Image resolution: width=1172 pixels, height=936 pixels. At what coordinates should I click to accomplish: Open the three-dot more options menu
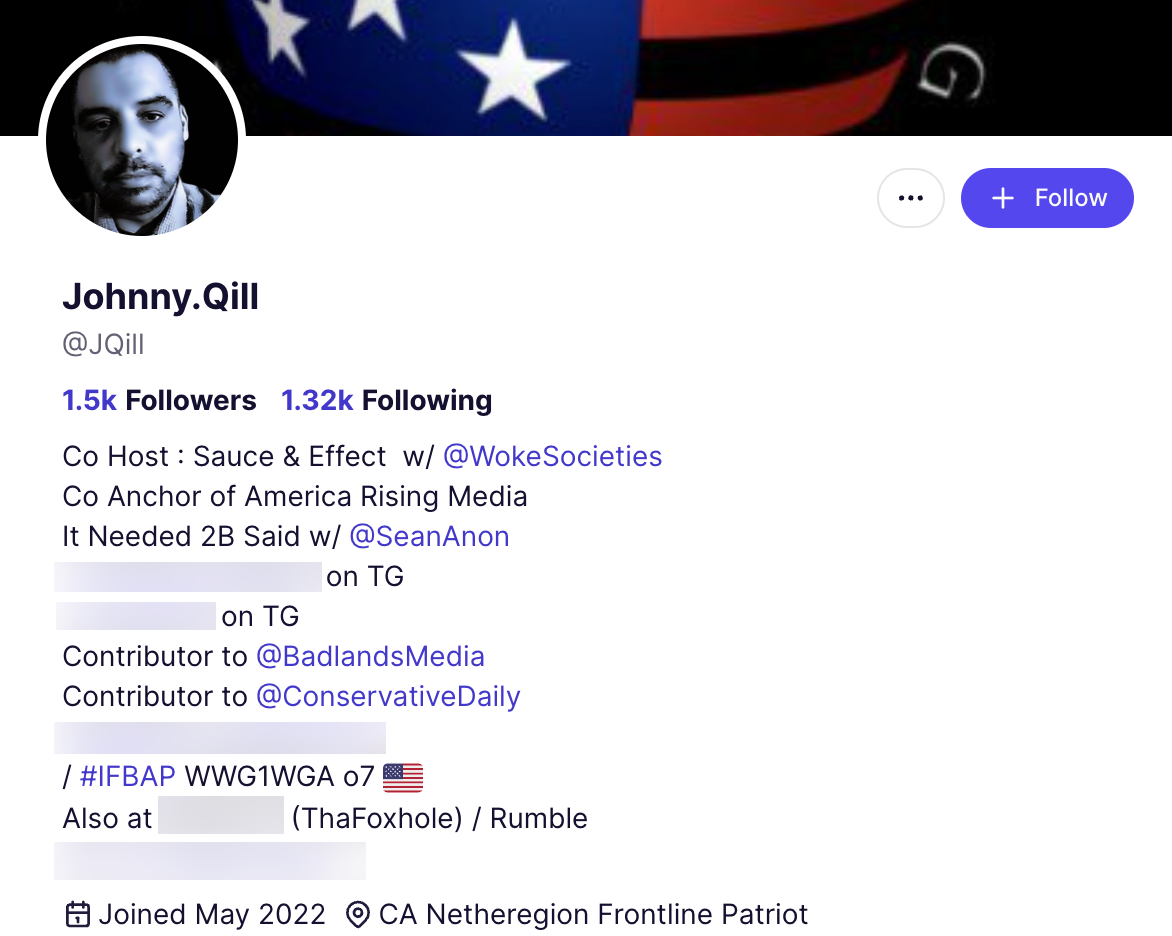tap(910, 198)
